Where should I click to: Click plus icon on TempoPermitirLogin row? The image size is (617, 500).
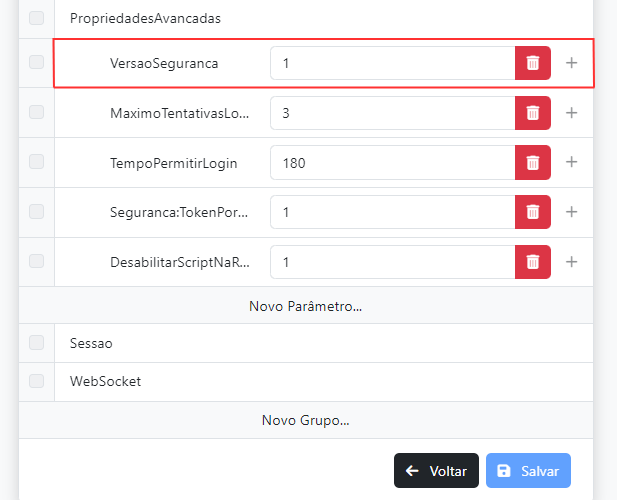pyautogui.click(x=572, y=162)
